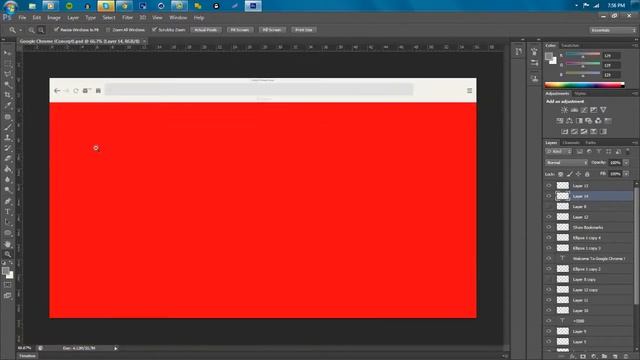Select the Eraser tool
640x360 pixels.
point(8,159)
